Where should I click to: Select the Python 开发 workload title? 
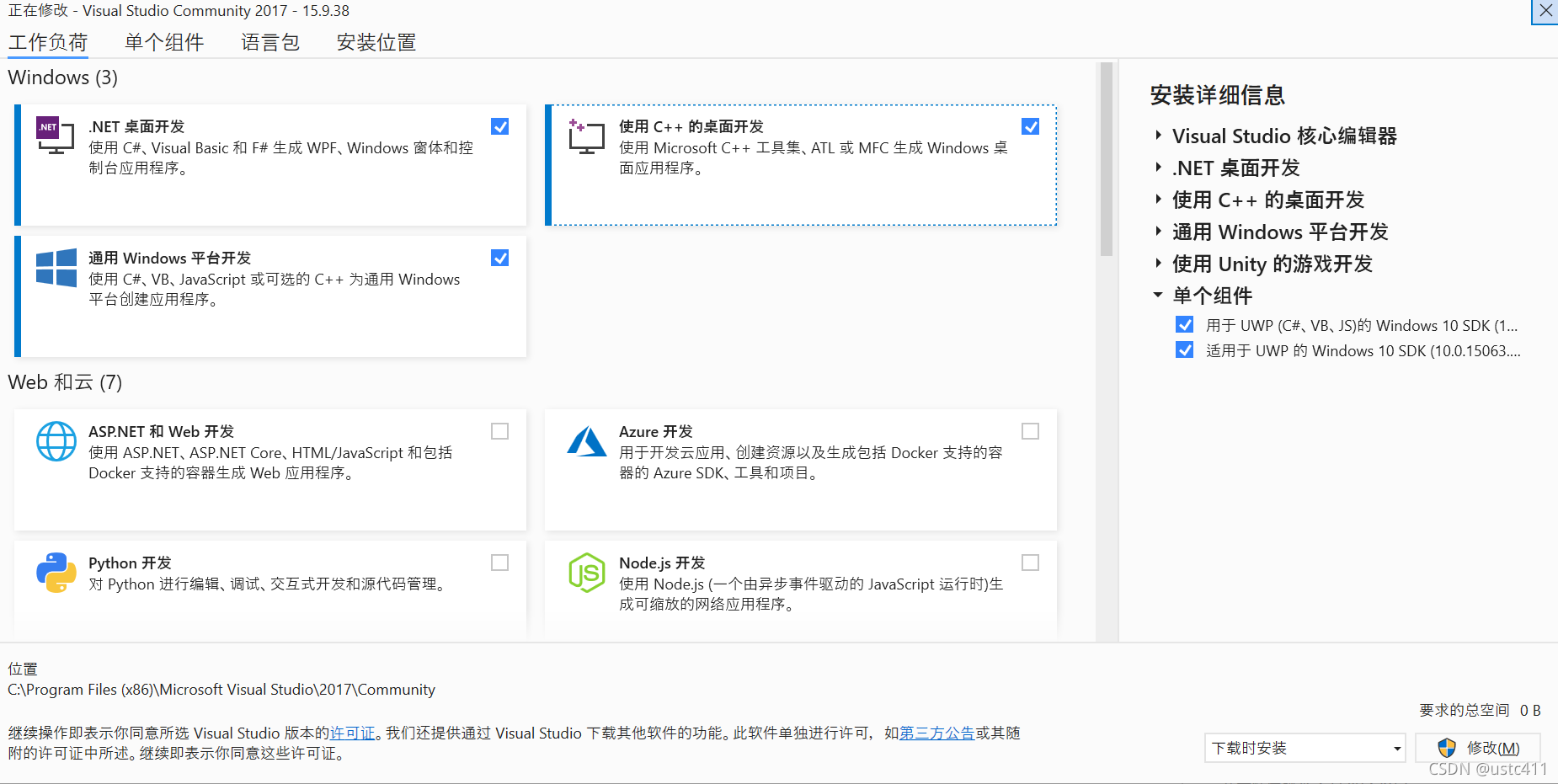pyautogui.click(x=130, y=563)
